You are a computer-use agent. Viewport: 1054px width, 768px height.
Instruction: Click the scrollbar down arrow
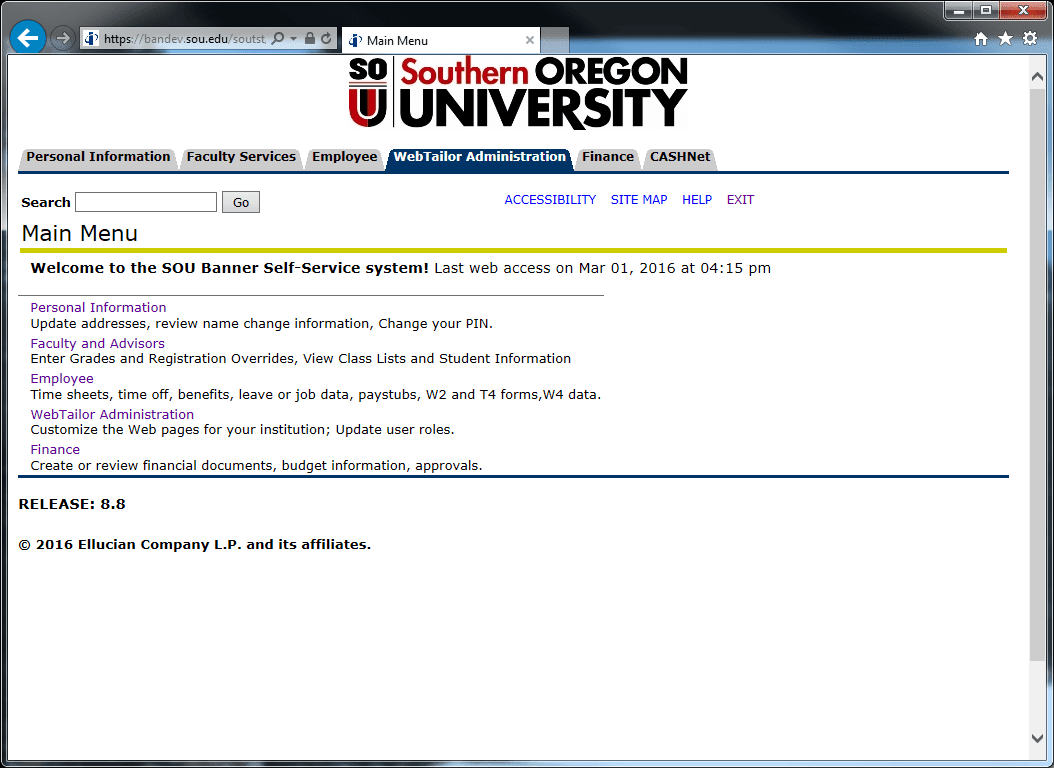pos(1037,739)
